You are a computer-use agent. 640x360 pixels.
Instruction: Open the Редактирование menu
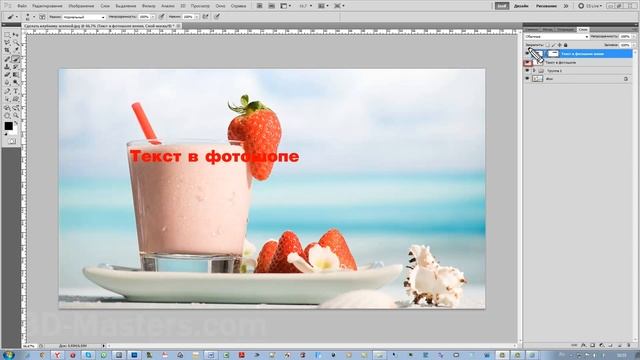click(47, 6)
